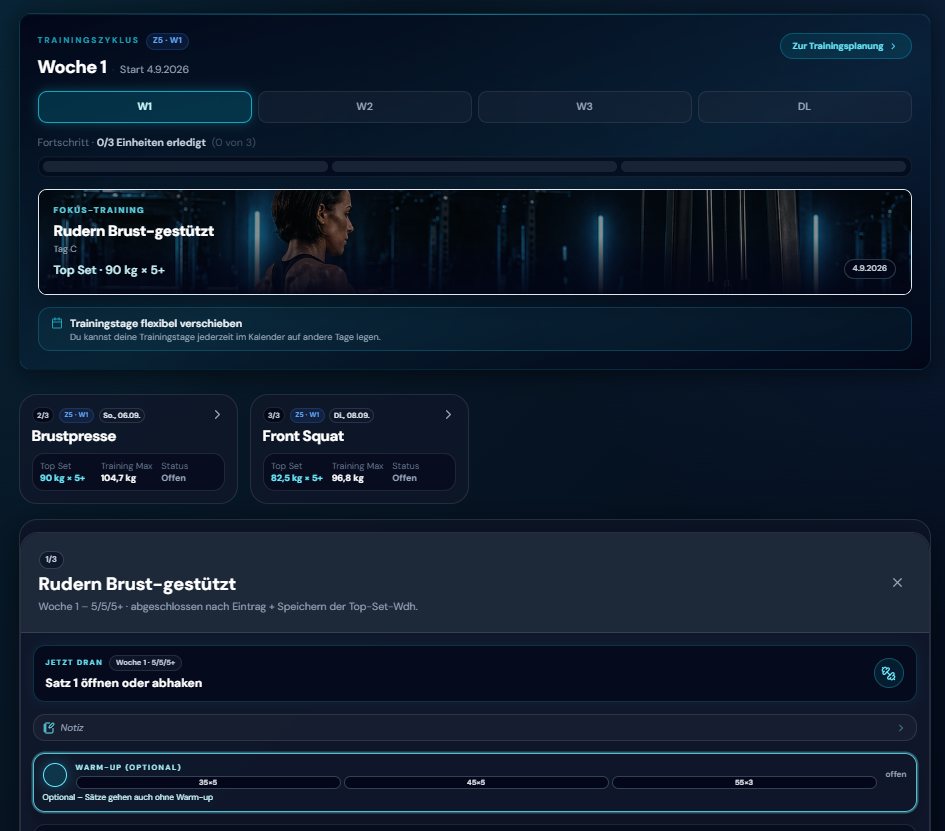945x831 pixels.
Task: Open the Front Squat card chevron
Action: [x=448, y=415]
